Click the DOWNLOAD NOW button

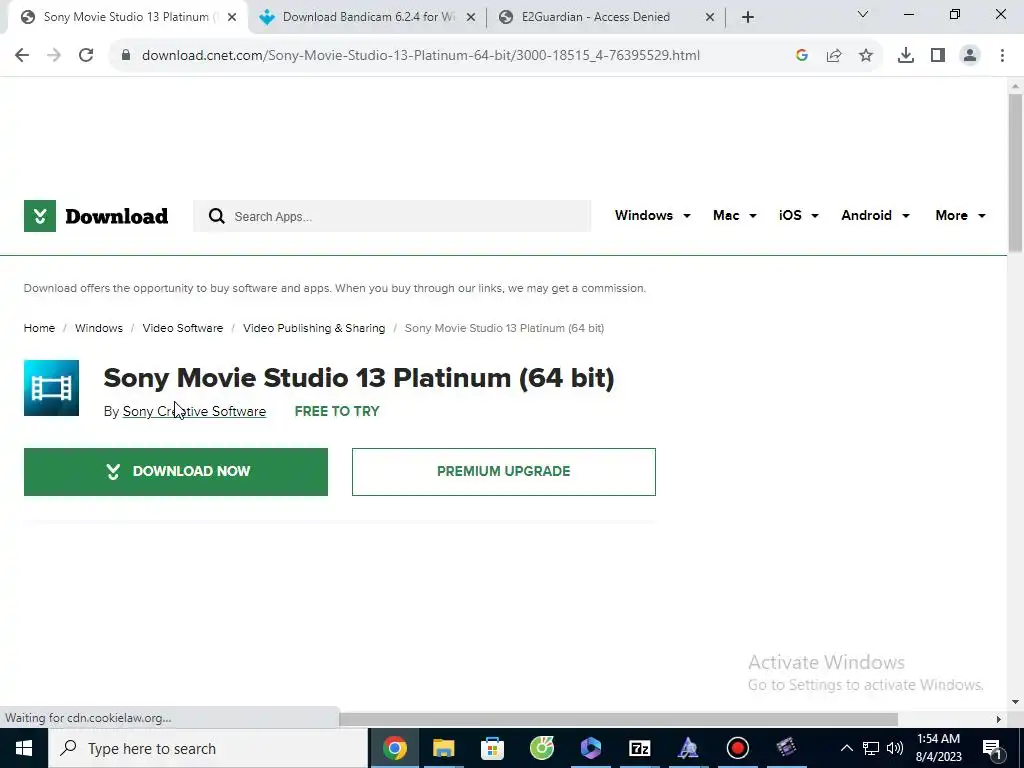click(x=176, y=472)
